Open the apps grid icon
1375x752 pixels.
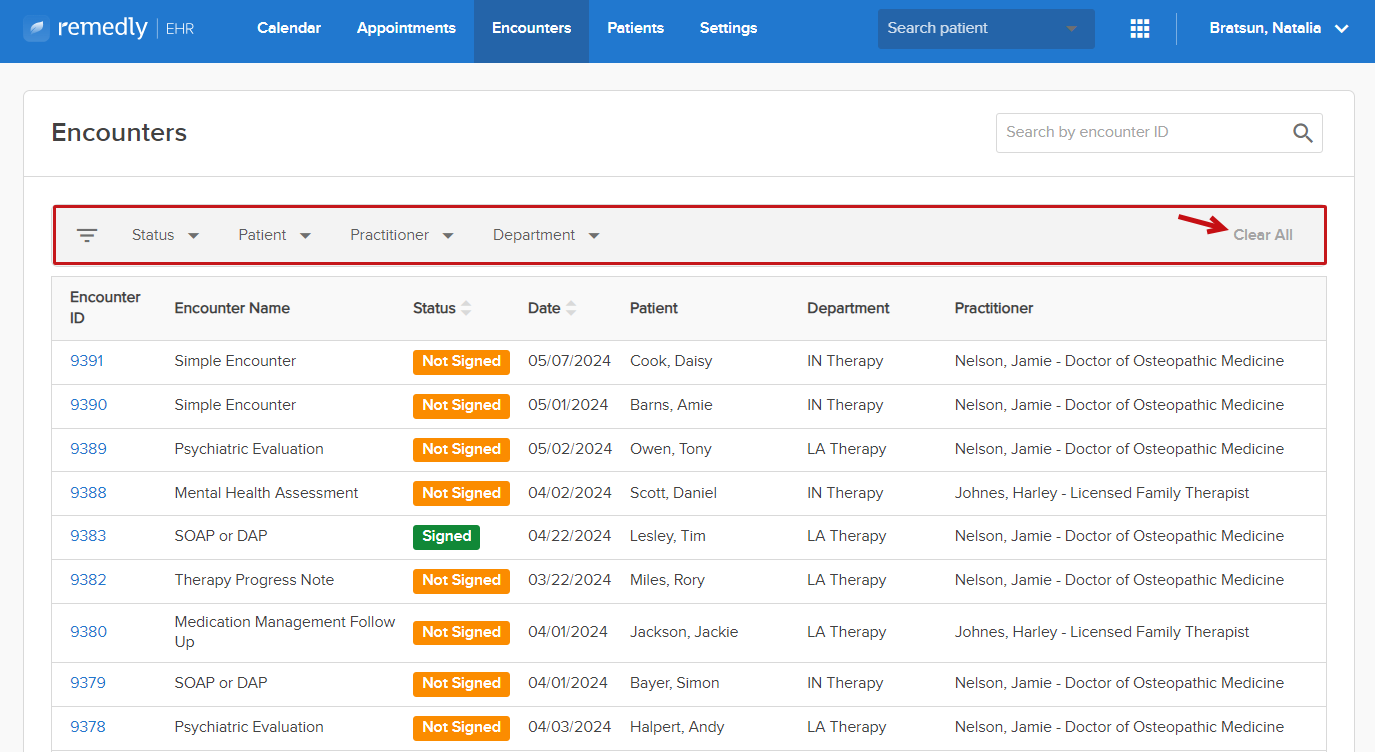coord(1140,29)
